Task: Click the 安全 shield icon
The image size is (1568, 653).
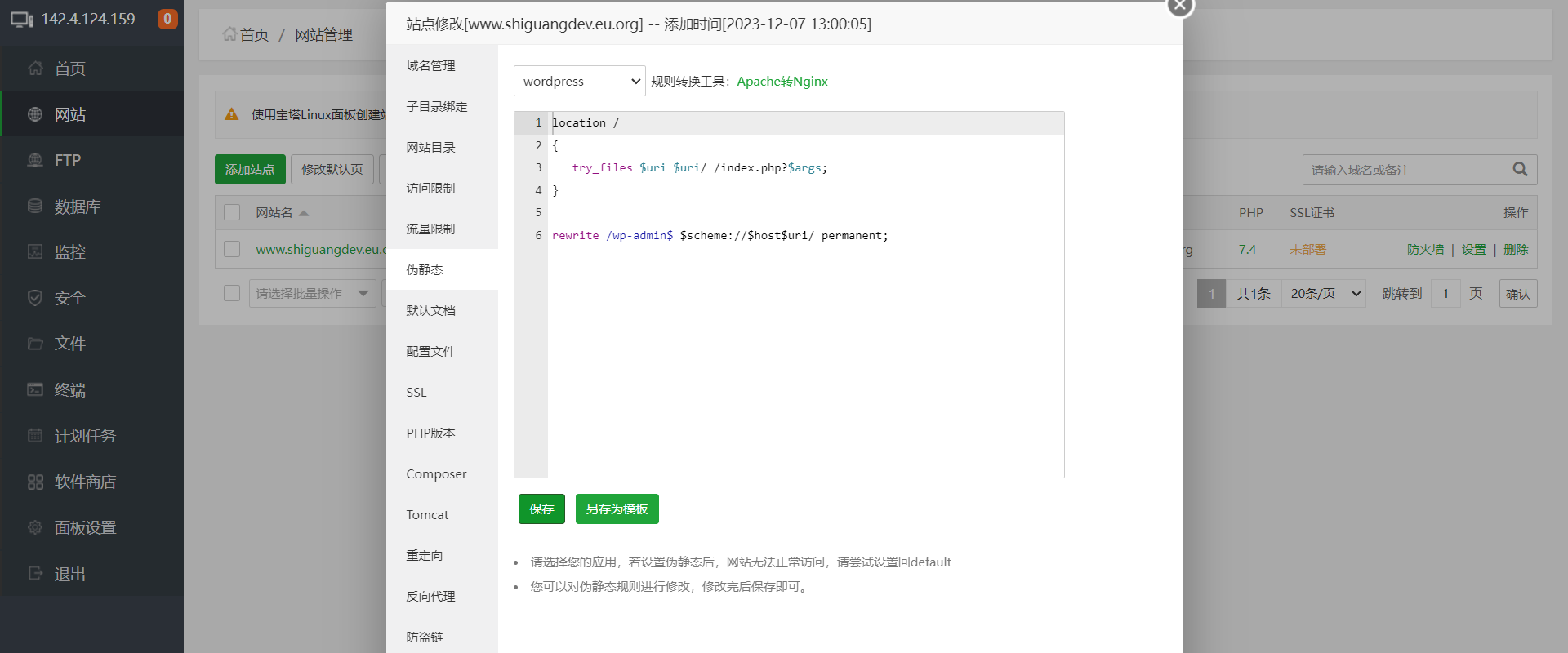Action: tap(35, 298)
